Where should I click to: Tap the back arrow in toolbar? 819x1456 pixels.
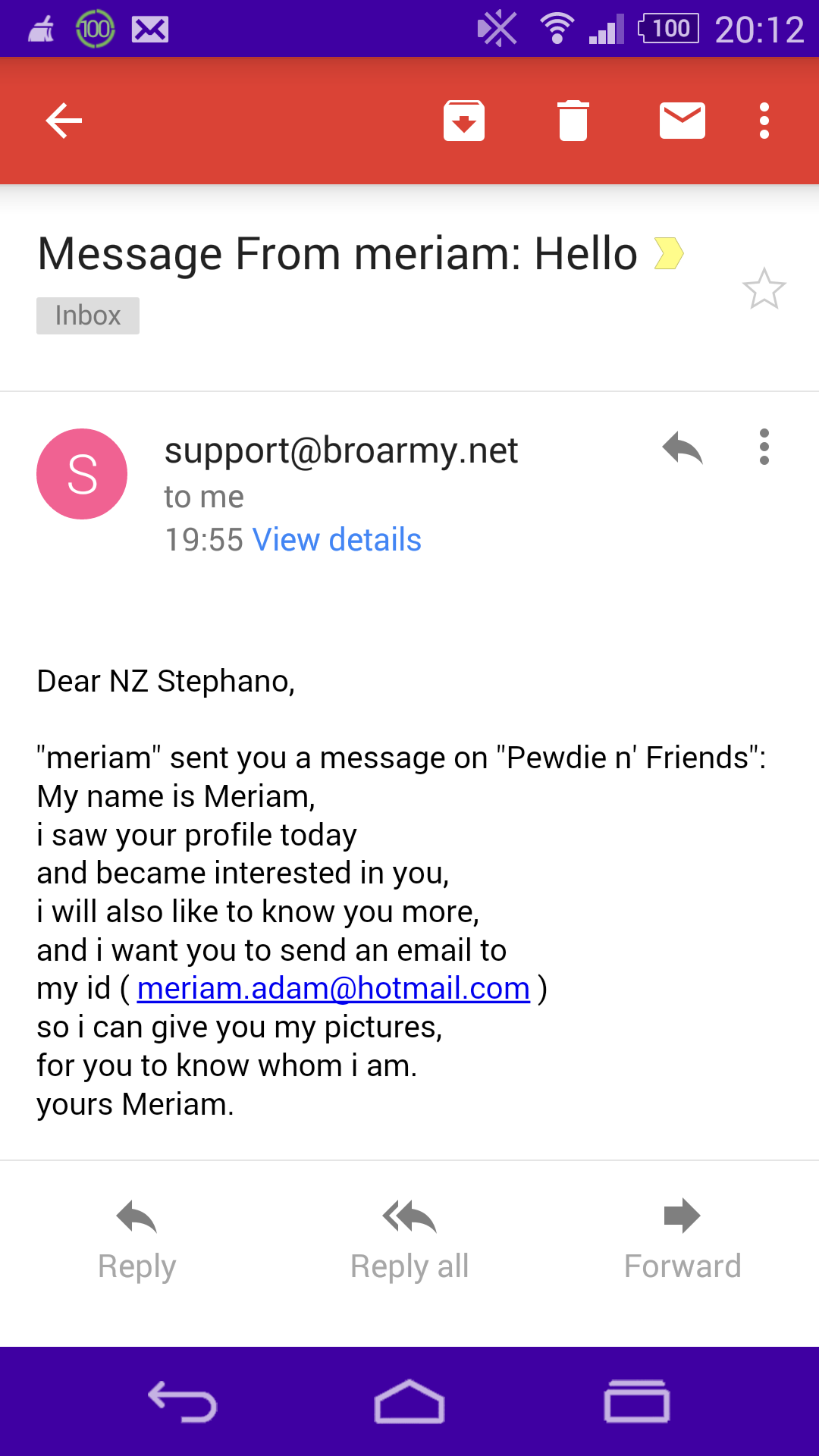pos(64,121)
